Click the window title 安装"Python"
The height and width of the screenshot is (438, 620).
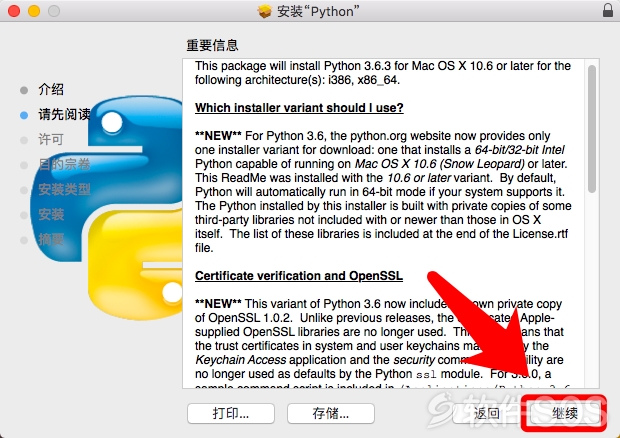(318, 11)
